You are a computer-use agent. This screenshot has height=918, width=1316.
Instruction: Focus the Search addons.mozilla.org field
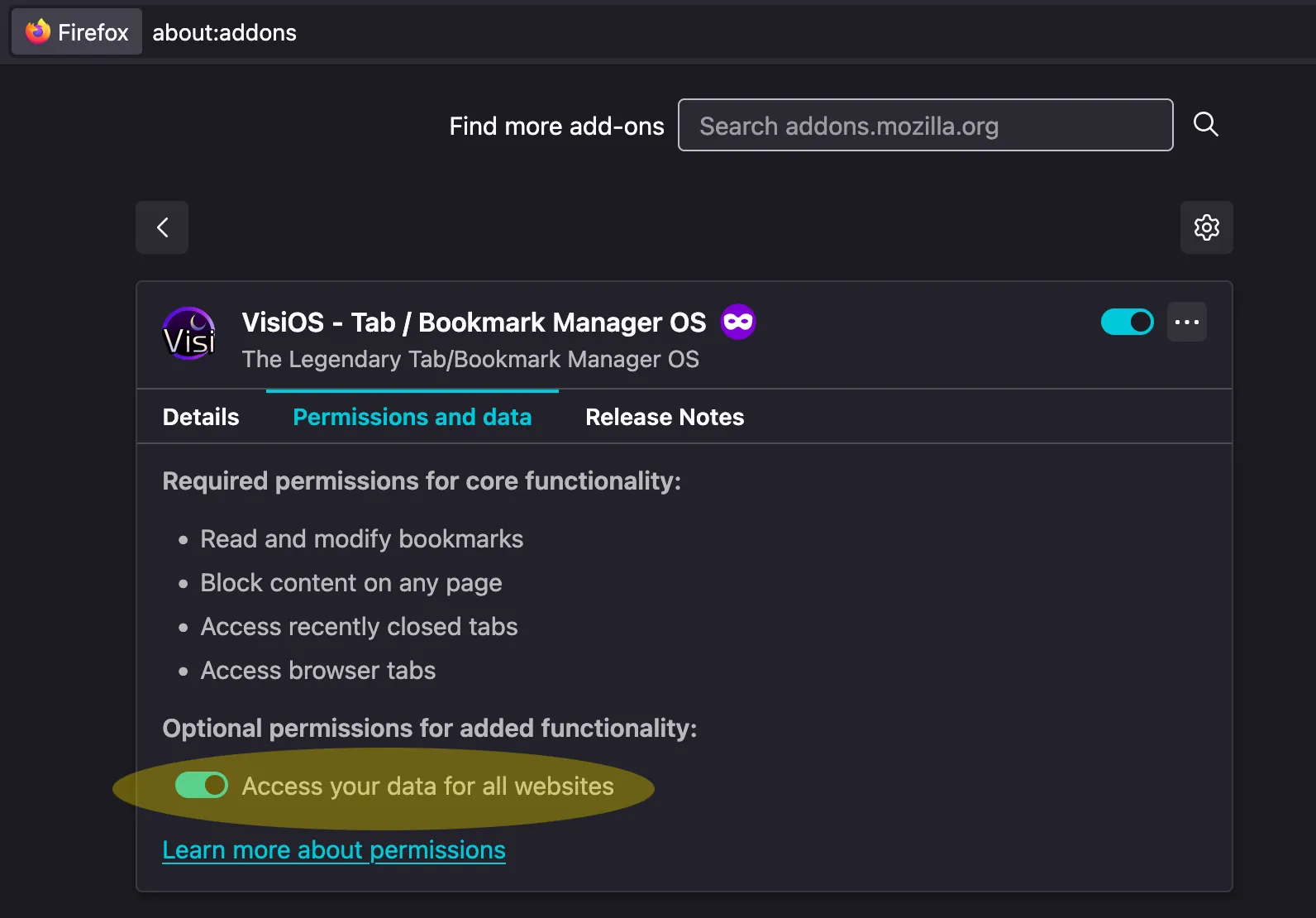point(925,125)
